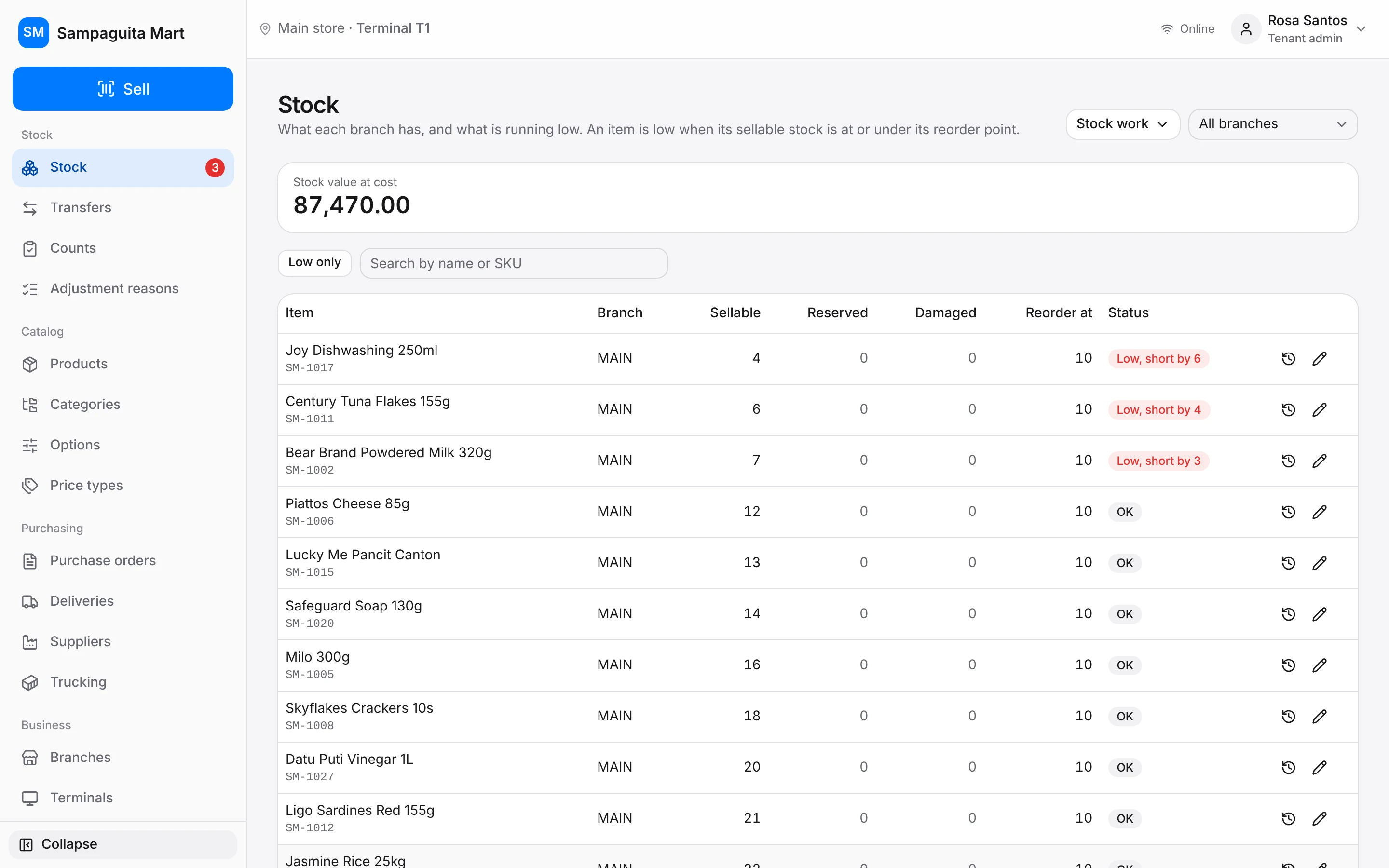Select the Stock sidebar item
The width and height of the screenshot is (1389, 868).
tap(123, 168)
